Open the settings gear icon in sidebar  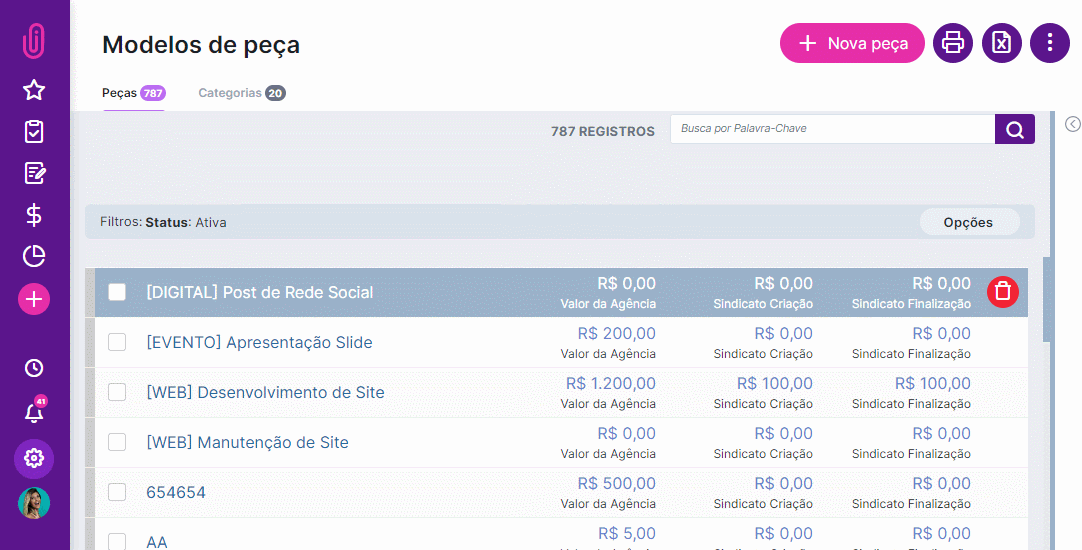pyautogui.click(x=34, y=458)
